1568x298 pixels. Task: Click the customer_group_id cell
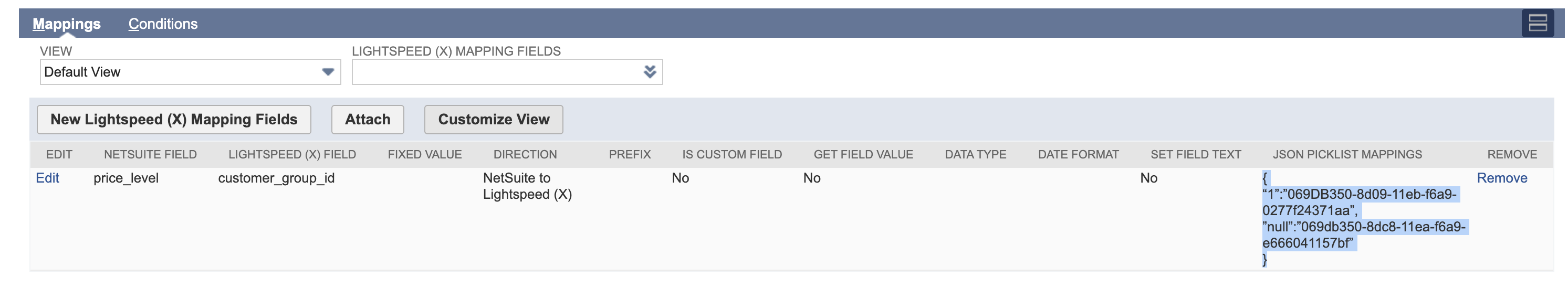pyautogui.click(x=276, y=178)
